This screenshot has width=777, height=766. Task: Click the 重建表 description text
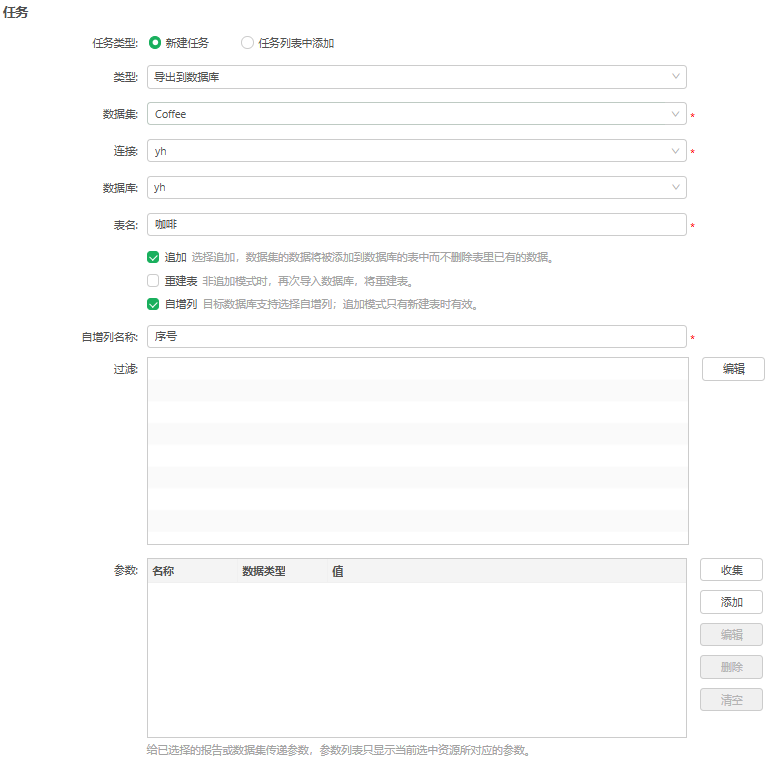pos(308,281)
